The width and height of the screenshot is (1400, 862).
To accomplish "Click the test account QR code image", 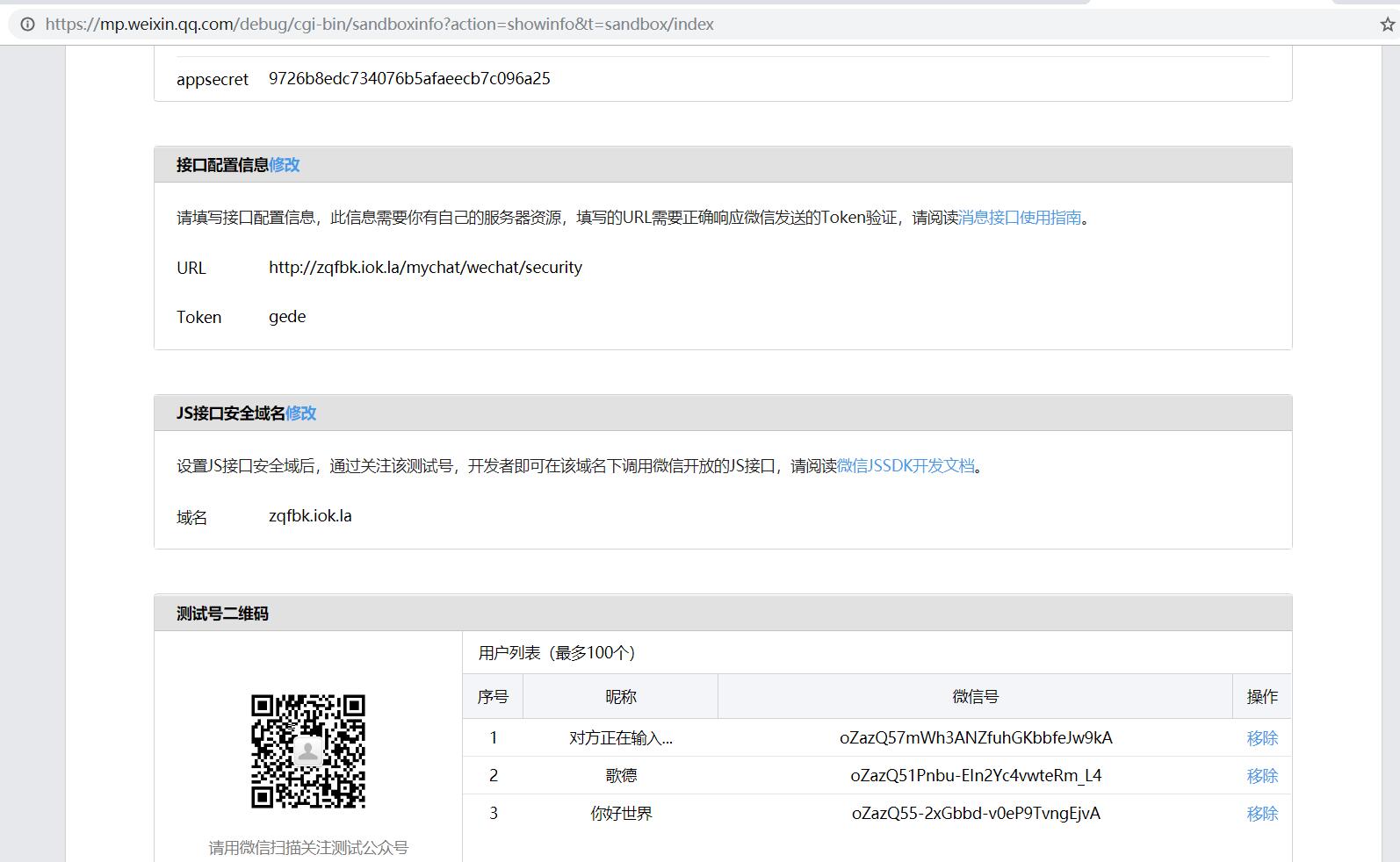I will click(x=308, y=751).
